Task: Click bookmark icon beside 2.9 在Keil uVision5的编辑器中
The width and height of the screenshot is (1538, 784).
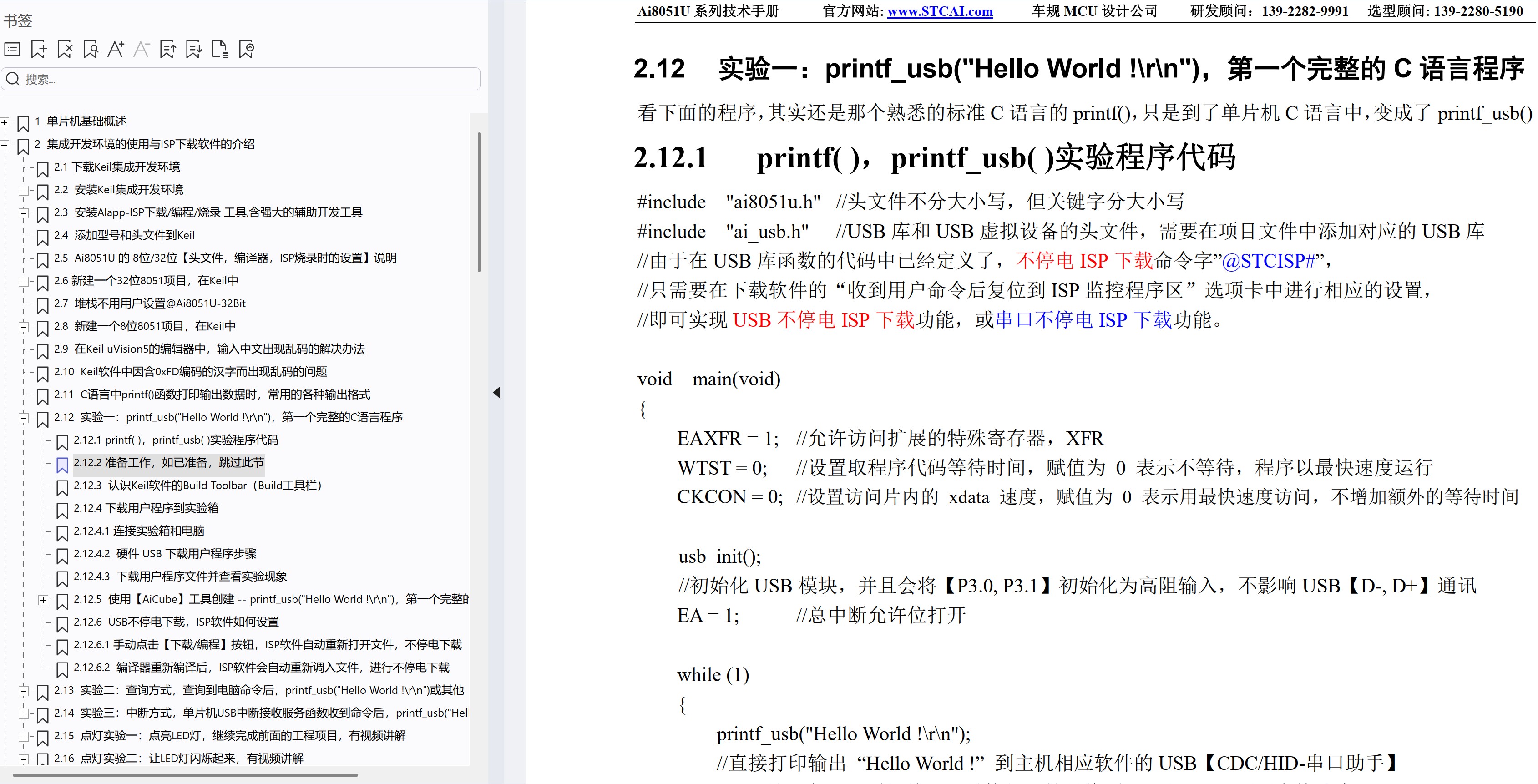Action: tap(42, 351)
